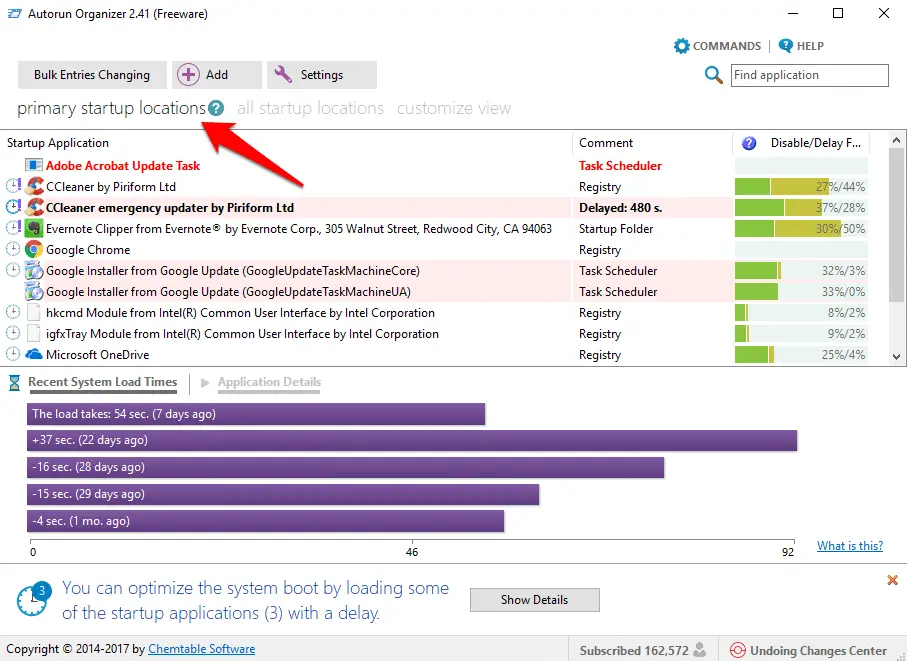Open Bulk Entries Changing

92,75
